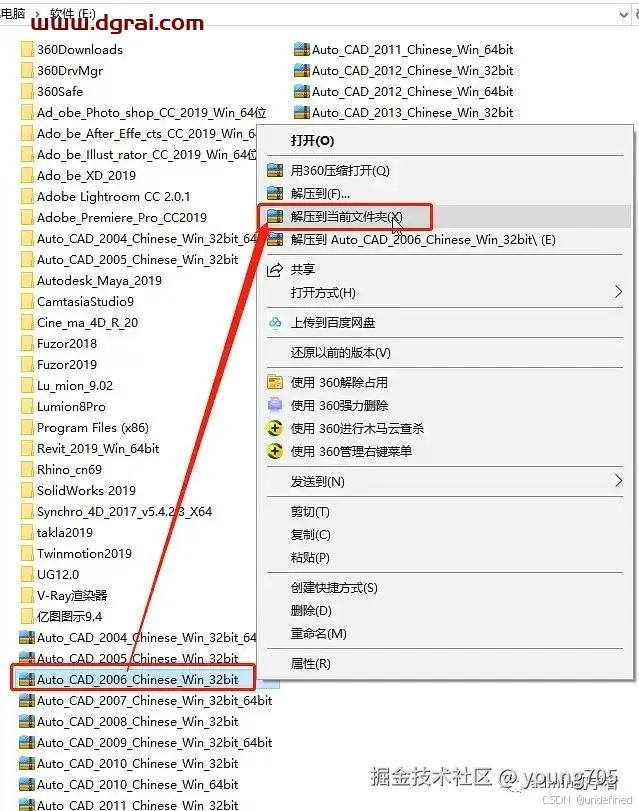Select the Lu_mion_9.02 folder icon
639x811 pixels.
pos(27,386)
